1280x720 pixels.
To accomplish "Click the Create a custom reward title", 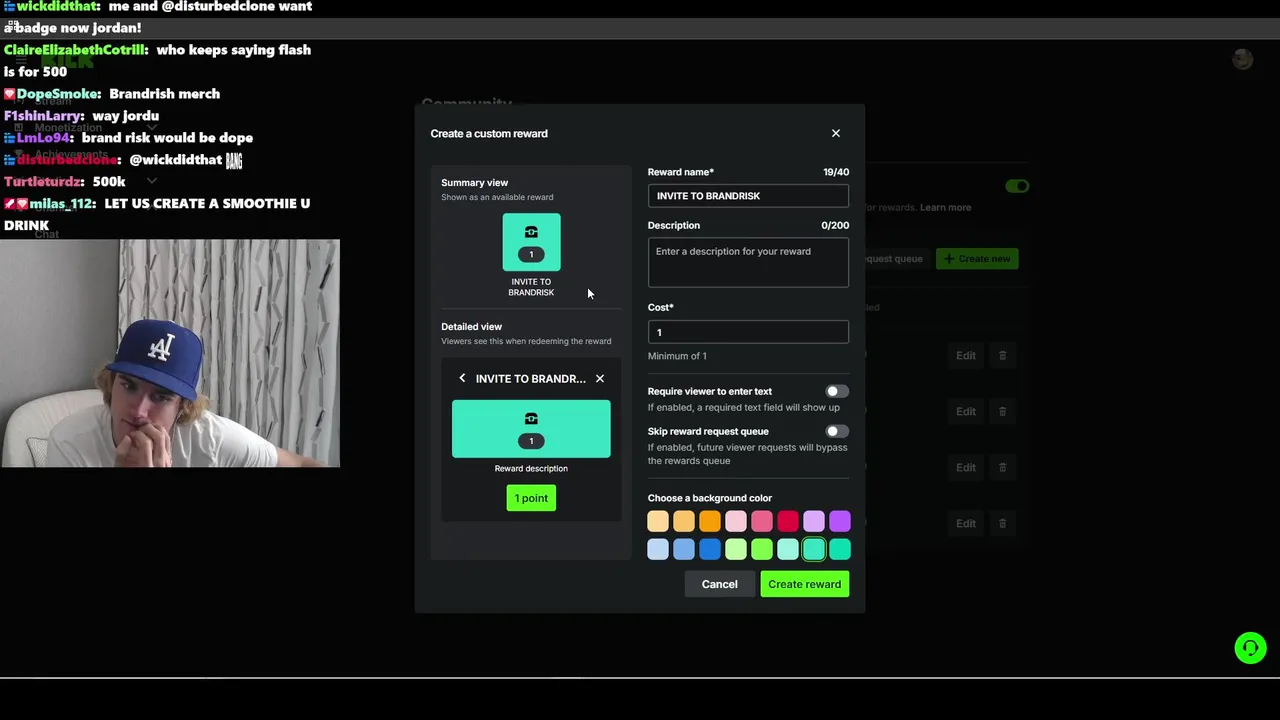I will pyautogui.click(x=489, y=134).
